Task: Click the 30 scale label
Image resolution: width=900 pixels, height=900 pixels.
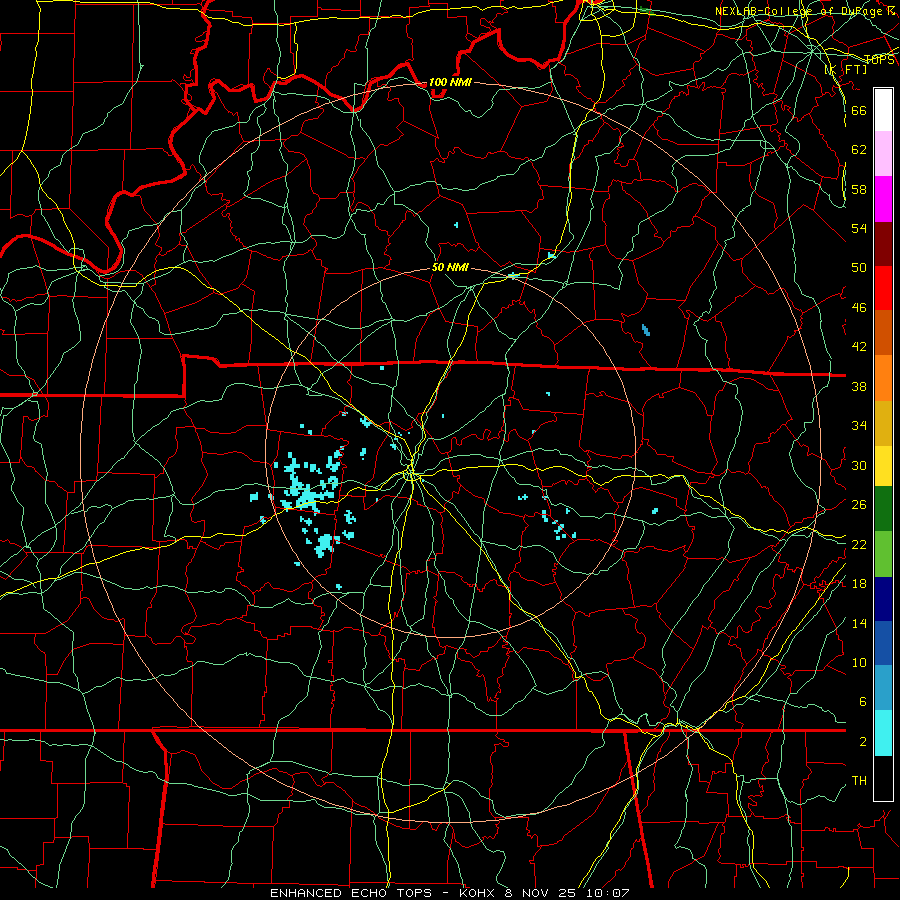Action: 859,465
